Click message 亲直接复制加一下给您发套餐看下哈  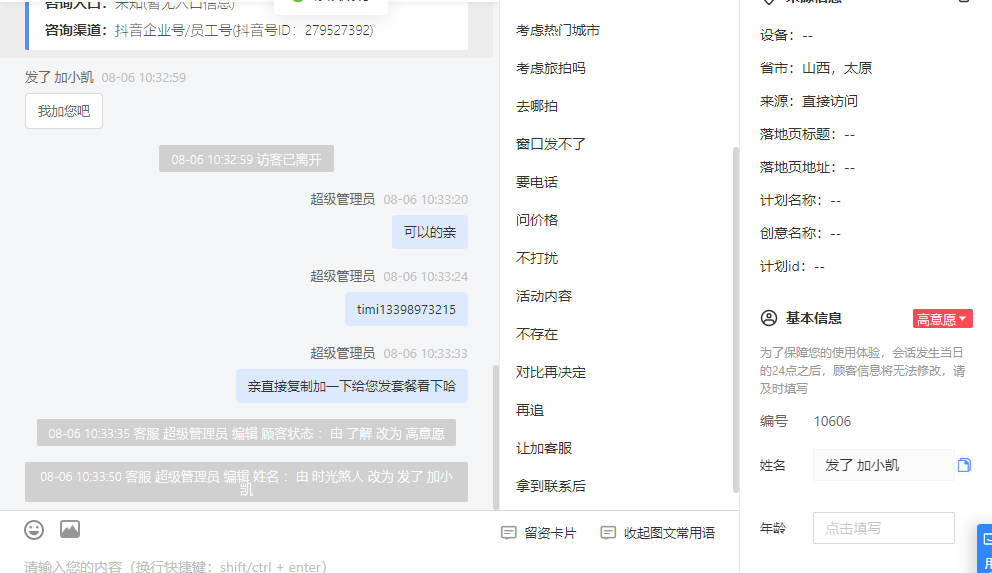coord(352,386)
